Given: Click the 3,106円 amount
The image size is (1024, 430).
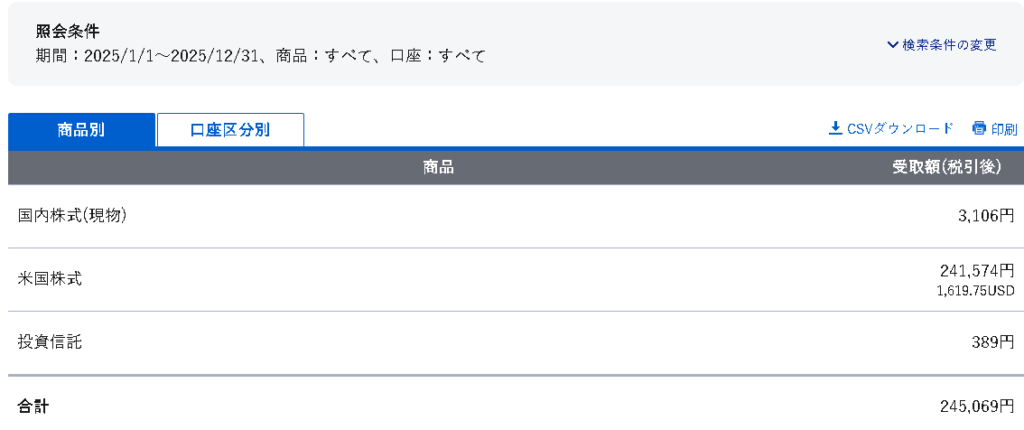Looking at the screenshot, I should pyautogui.click(x=985, y=216).
